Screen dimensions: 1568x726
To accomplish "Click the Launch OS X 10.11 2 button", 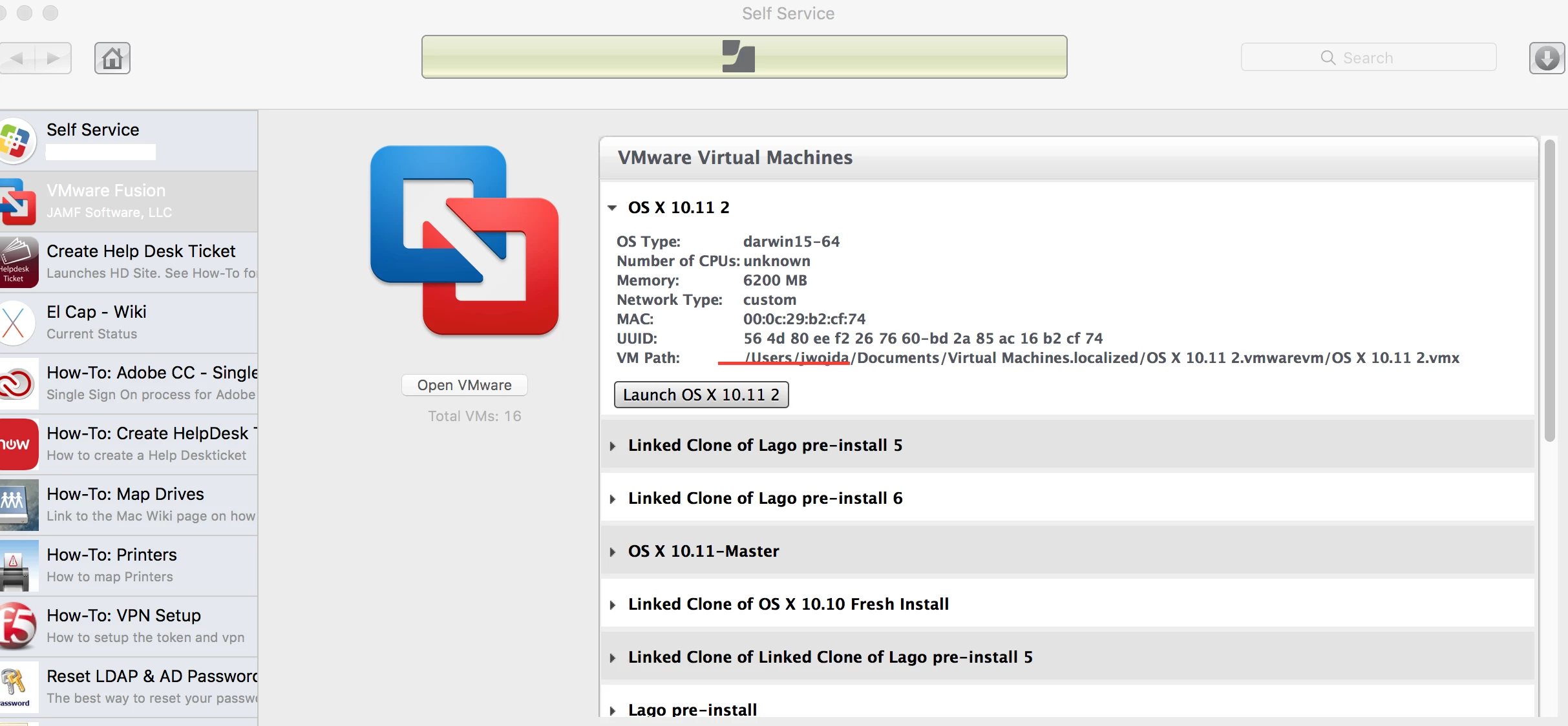I will (x=701, y=395).
